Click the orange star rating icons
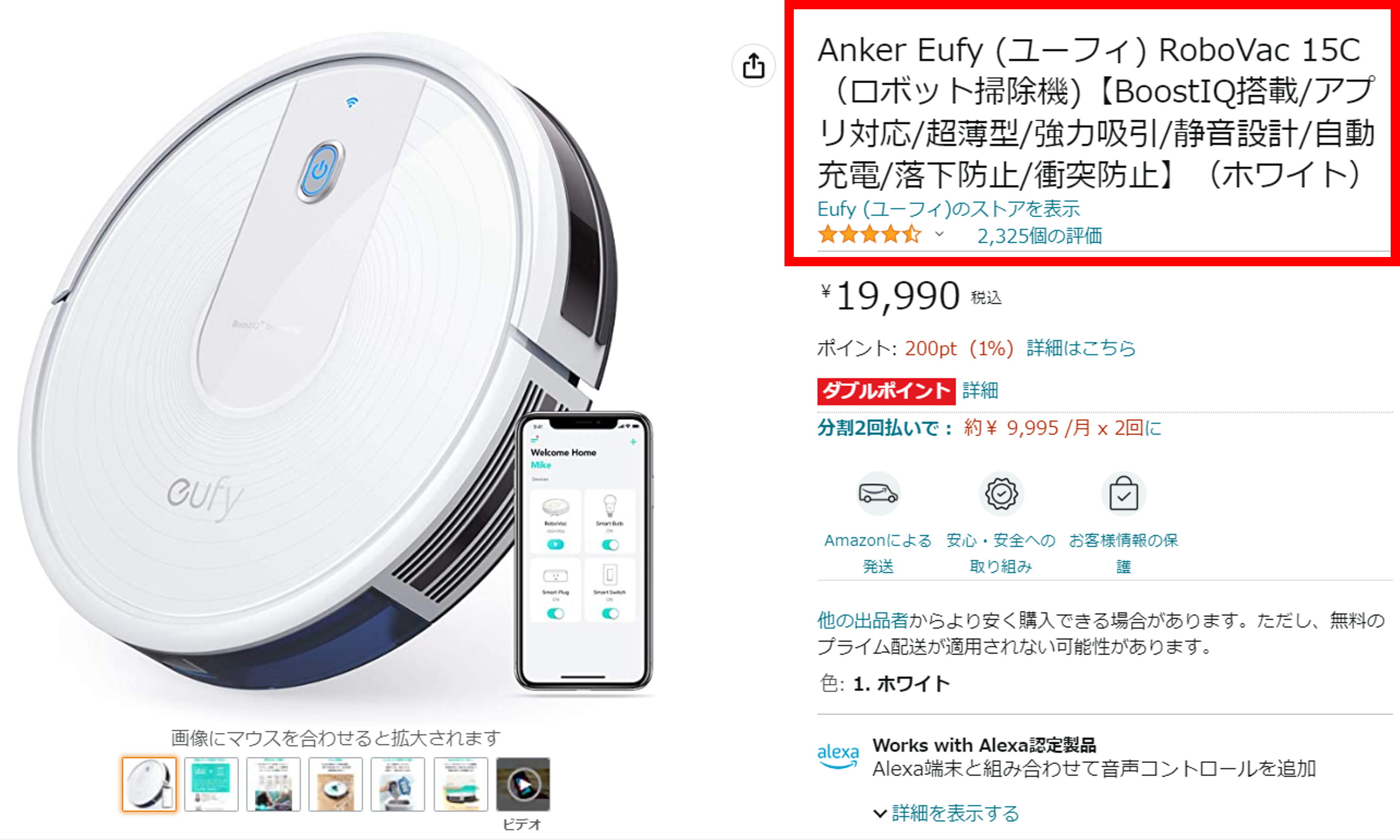The width and height of the screenshot is (1400, 840). 869,234
